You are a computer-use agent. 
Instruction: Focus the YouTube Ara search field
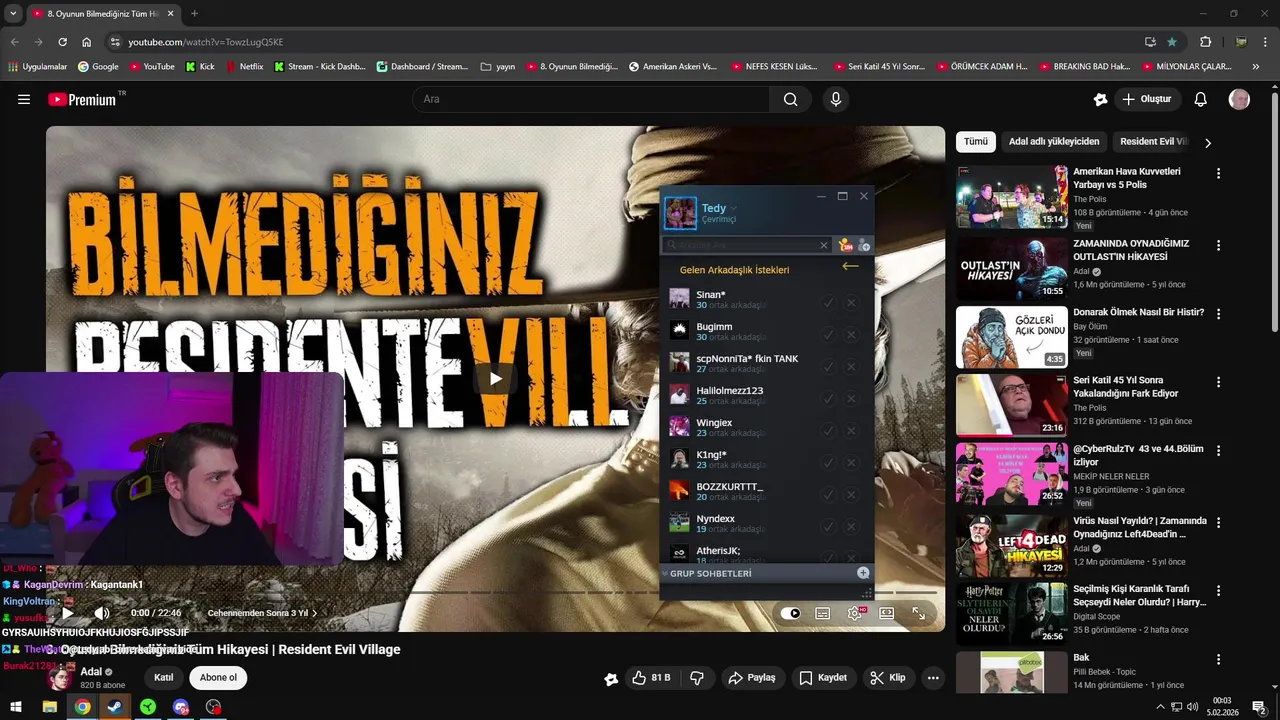[x=590, y=99]
